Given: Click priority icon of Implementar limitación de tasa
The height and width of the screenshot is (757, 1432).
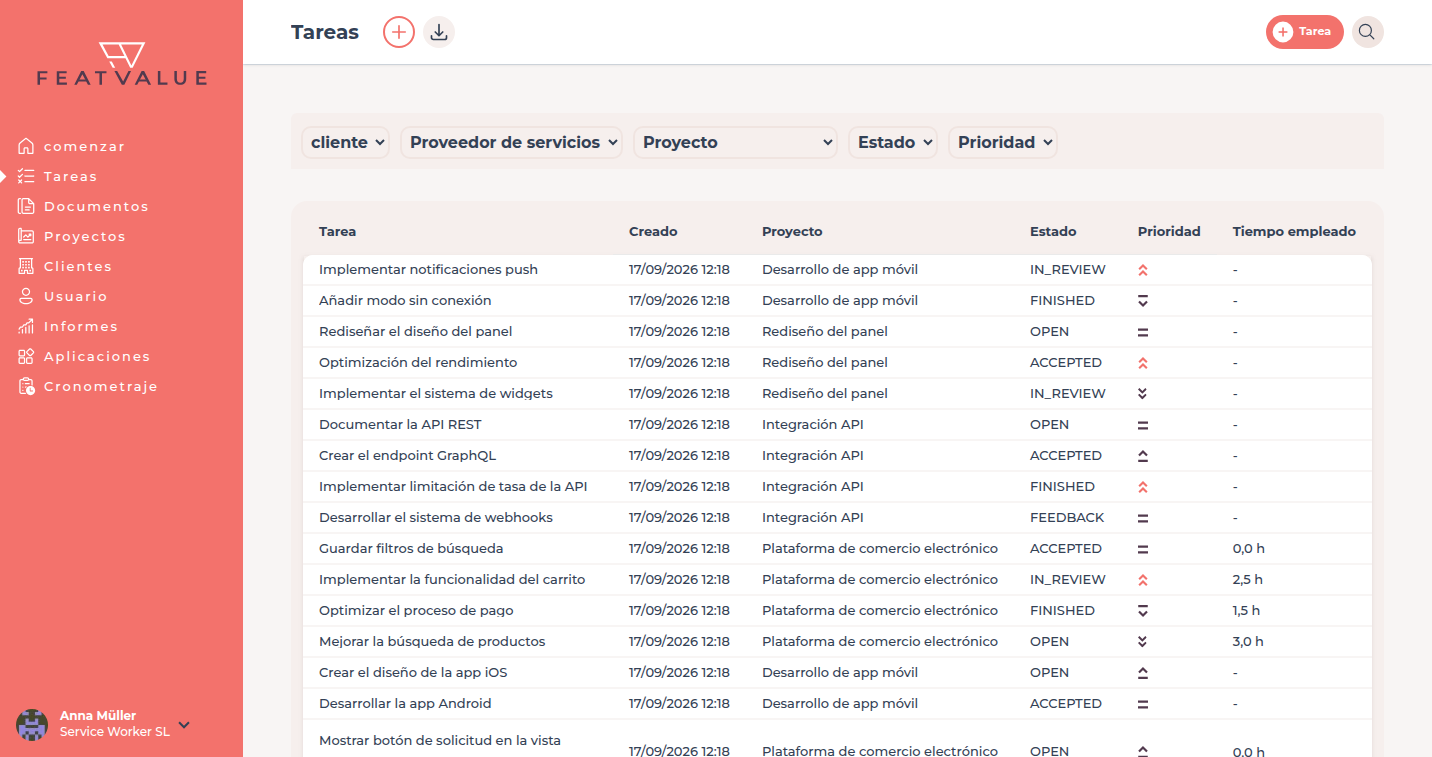Looking at the screenshot, I should tap(1143, 487).
